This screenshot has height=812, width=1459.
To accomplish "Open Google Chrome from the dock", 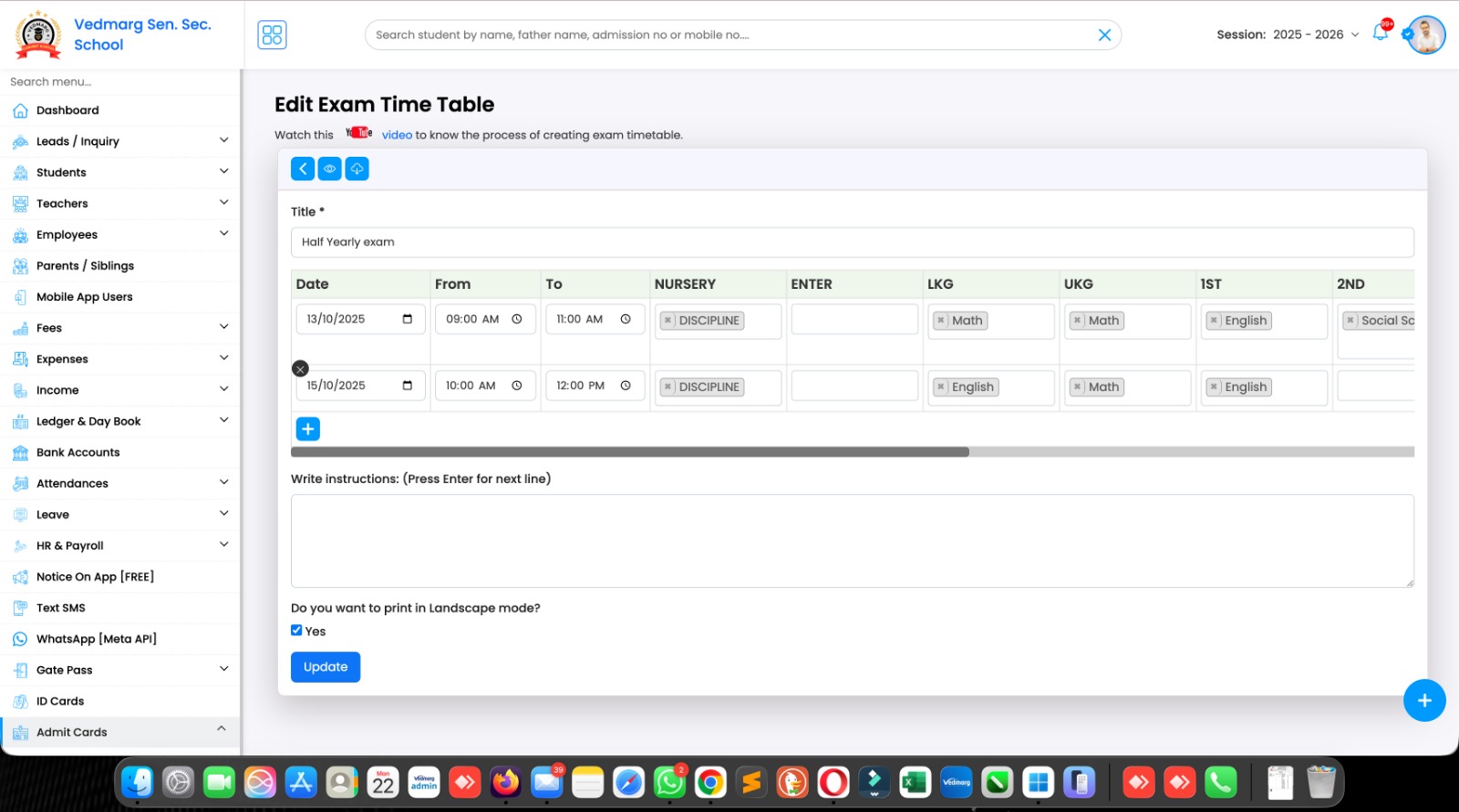I will pos(710,782).
